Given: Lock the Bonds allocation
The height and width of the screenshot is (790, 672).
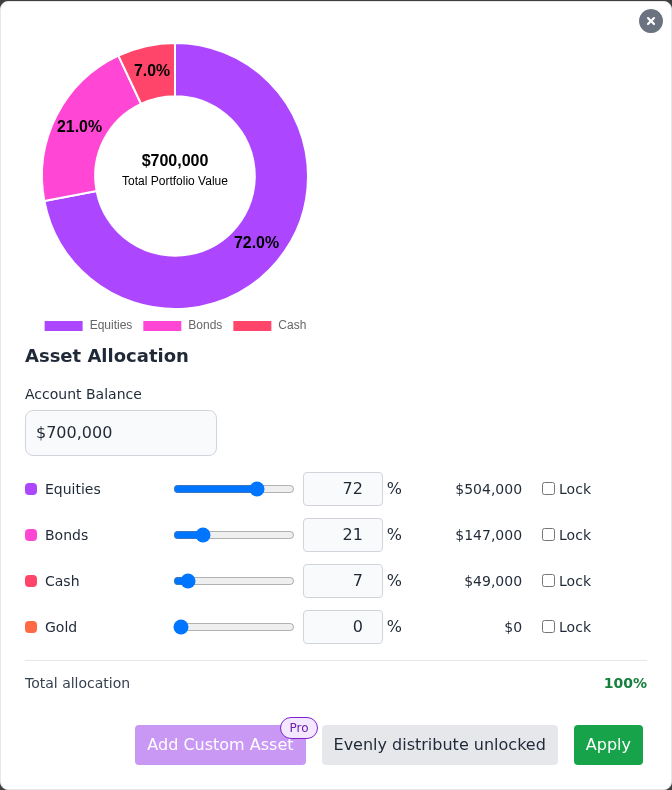Looking at the screenshot, I should coord(548,535).
